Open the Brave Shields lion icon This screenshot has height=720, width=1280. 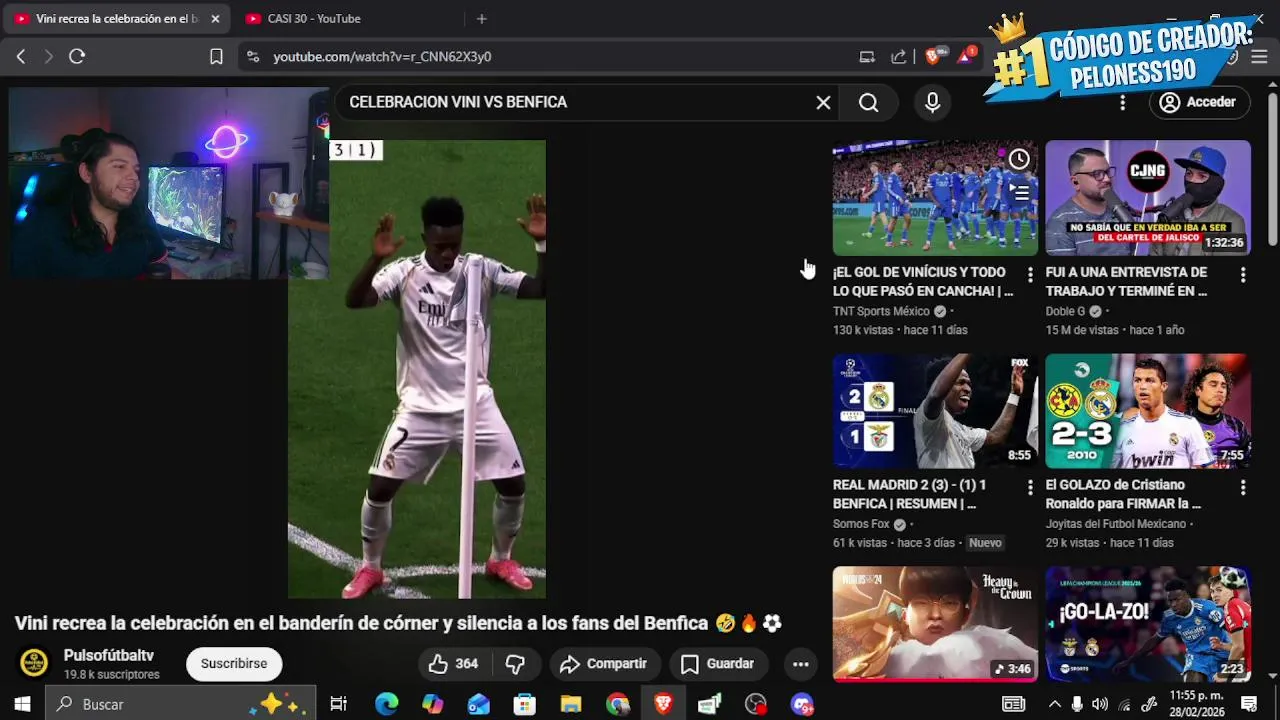[x=933, y=57]
